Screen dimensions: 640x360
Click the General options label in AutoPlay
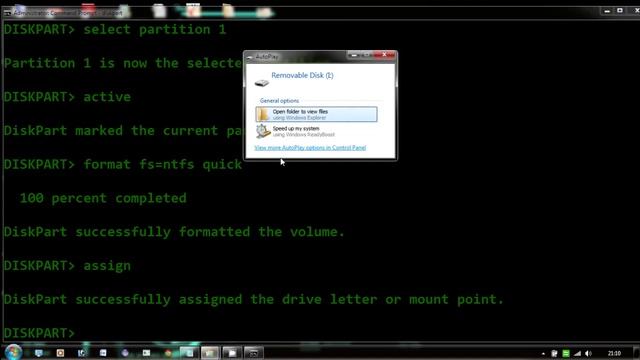coord(279,100)
